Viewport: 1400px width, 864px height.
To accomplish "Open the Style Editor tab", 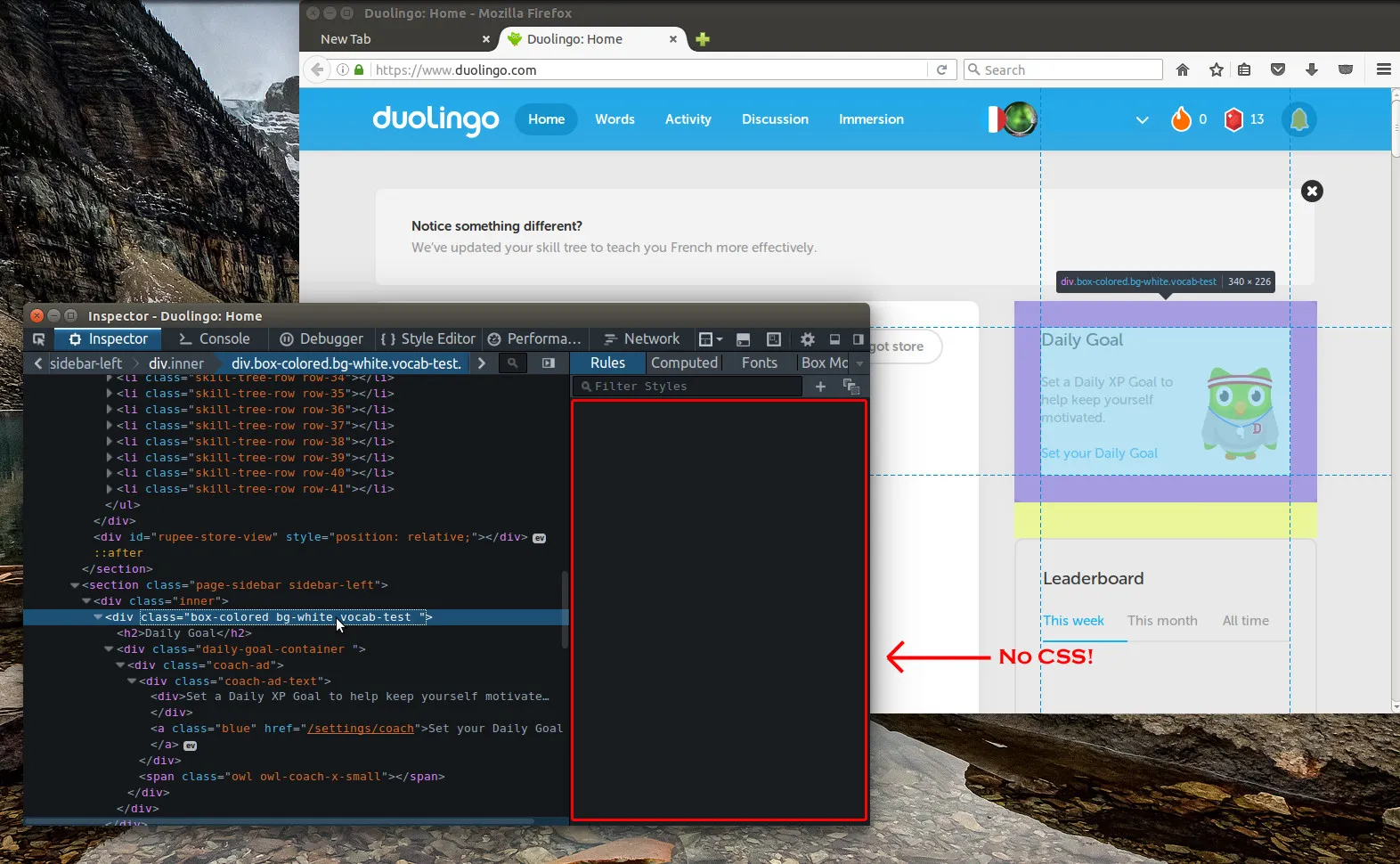I will coord(427,339).
